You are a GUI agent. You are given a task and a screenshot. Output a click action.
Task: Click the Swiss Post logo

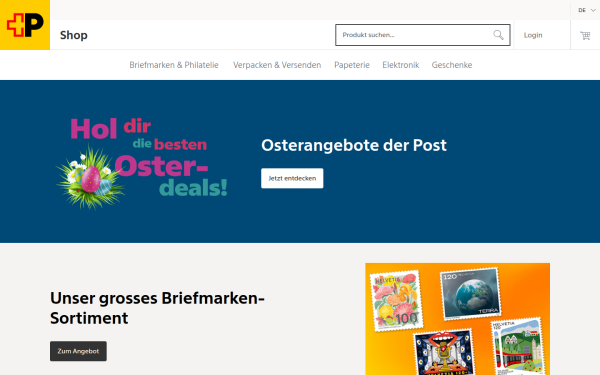(25, 25)
